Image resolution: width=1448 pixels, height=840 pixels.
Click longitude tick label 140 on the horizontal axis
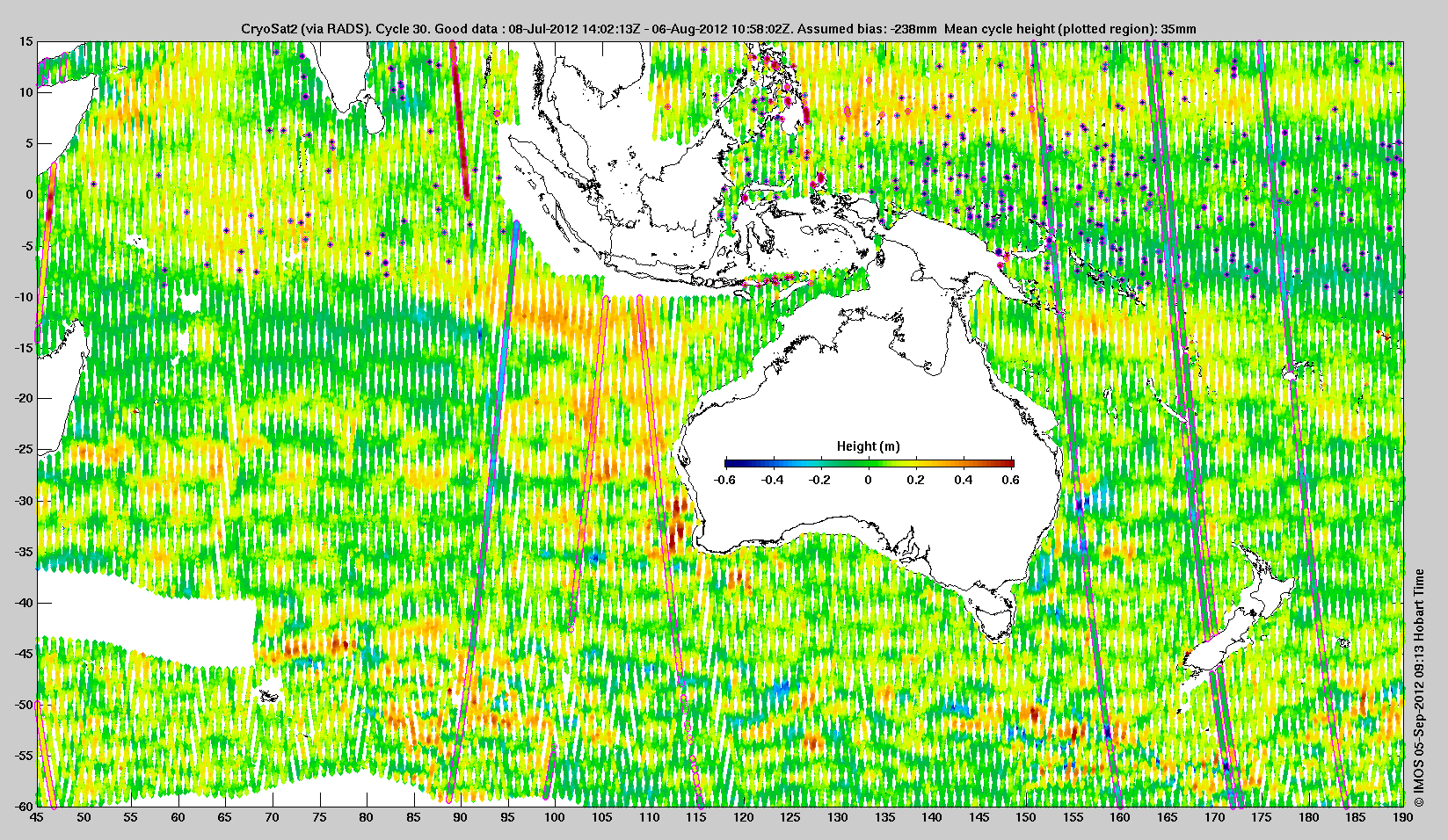(x=932, y=817)
